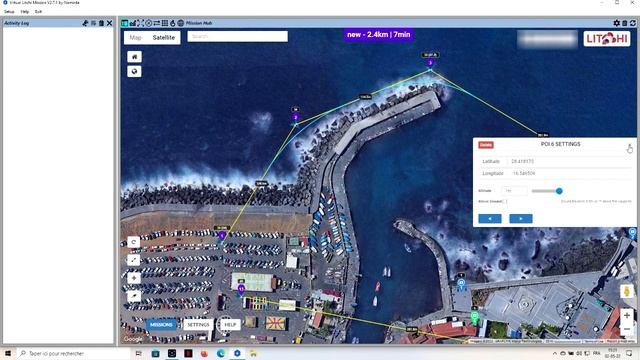Image resolution: width=640 pixels, height=360 pixels.
Task: Toggle the Above Ground checkbox
Action: 505,202
